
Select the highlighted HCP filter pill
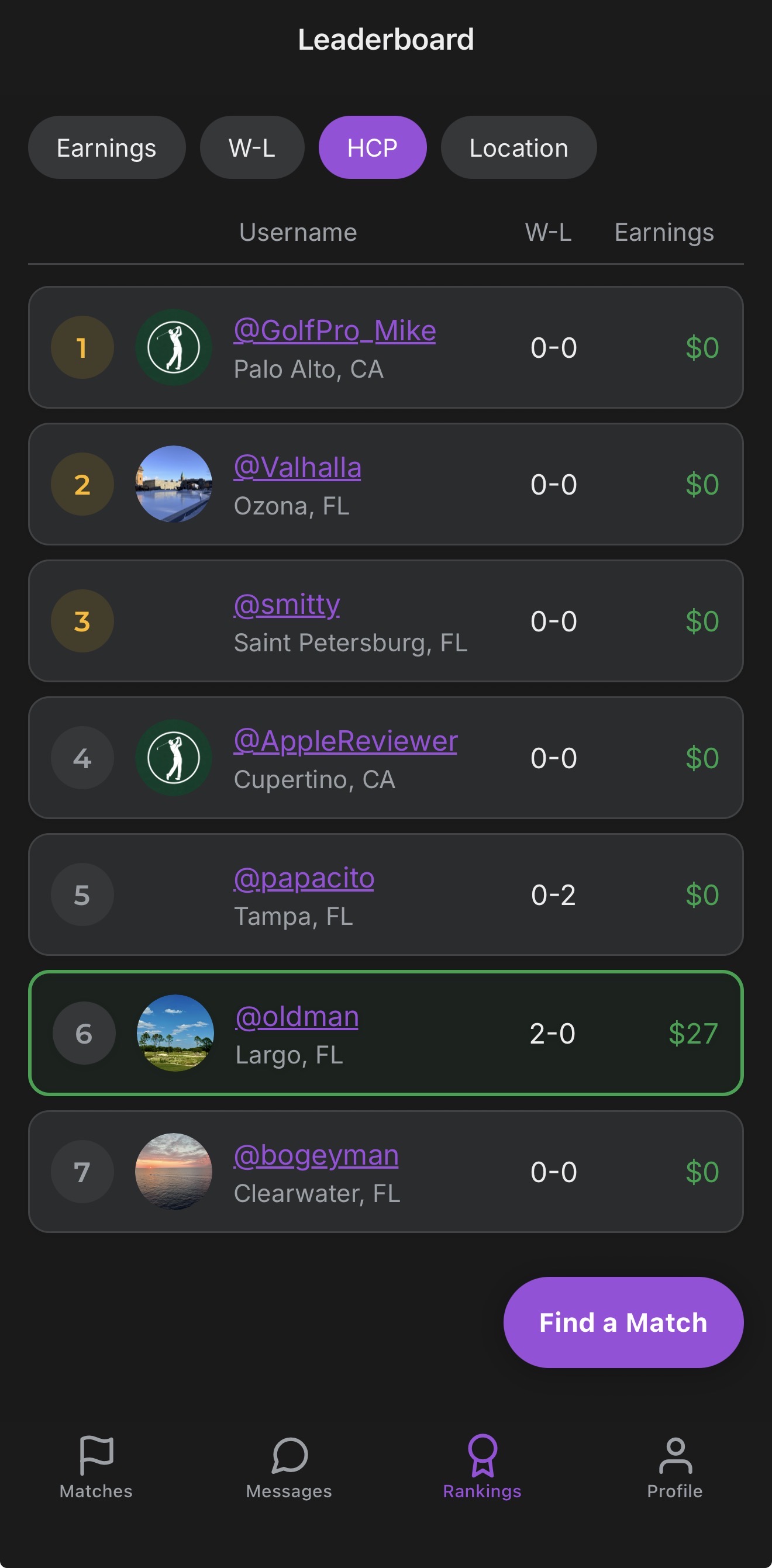click(x=372, y=147)
